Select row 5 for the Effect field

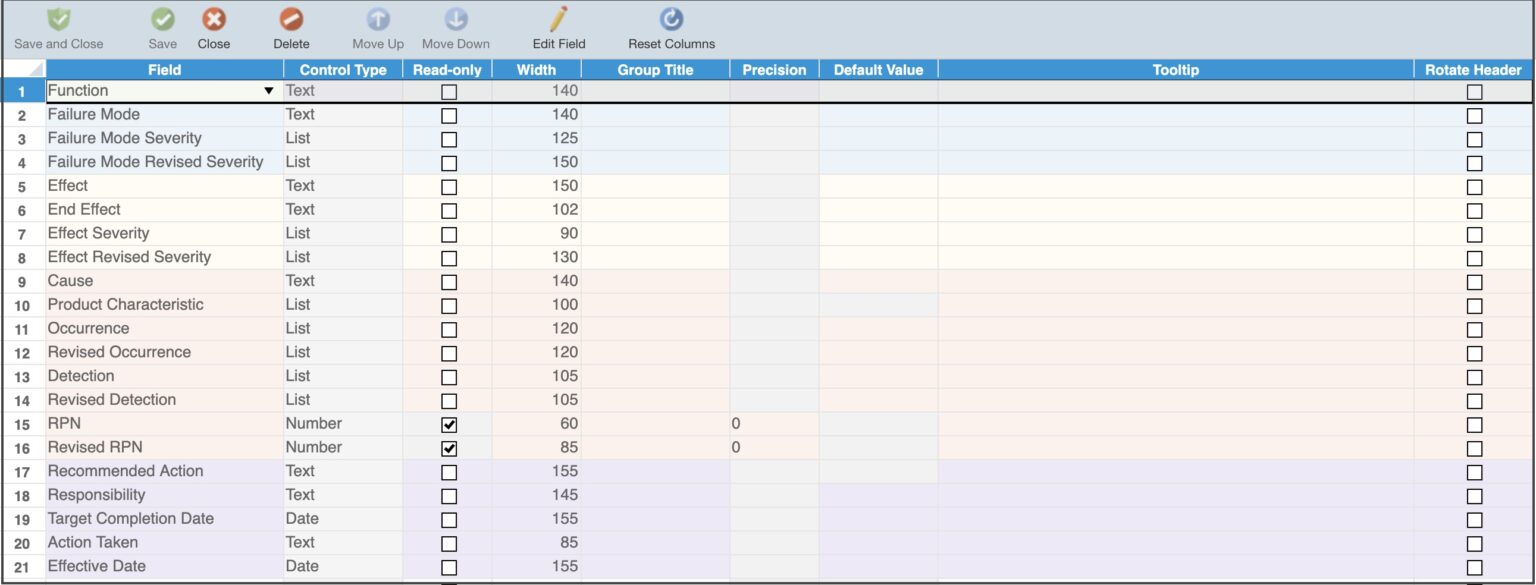click(x=21, y=185)
